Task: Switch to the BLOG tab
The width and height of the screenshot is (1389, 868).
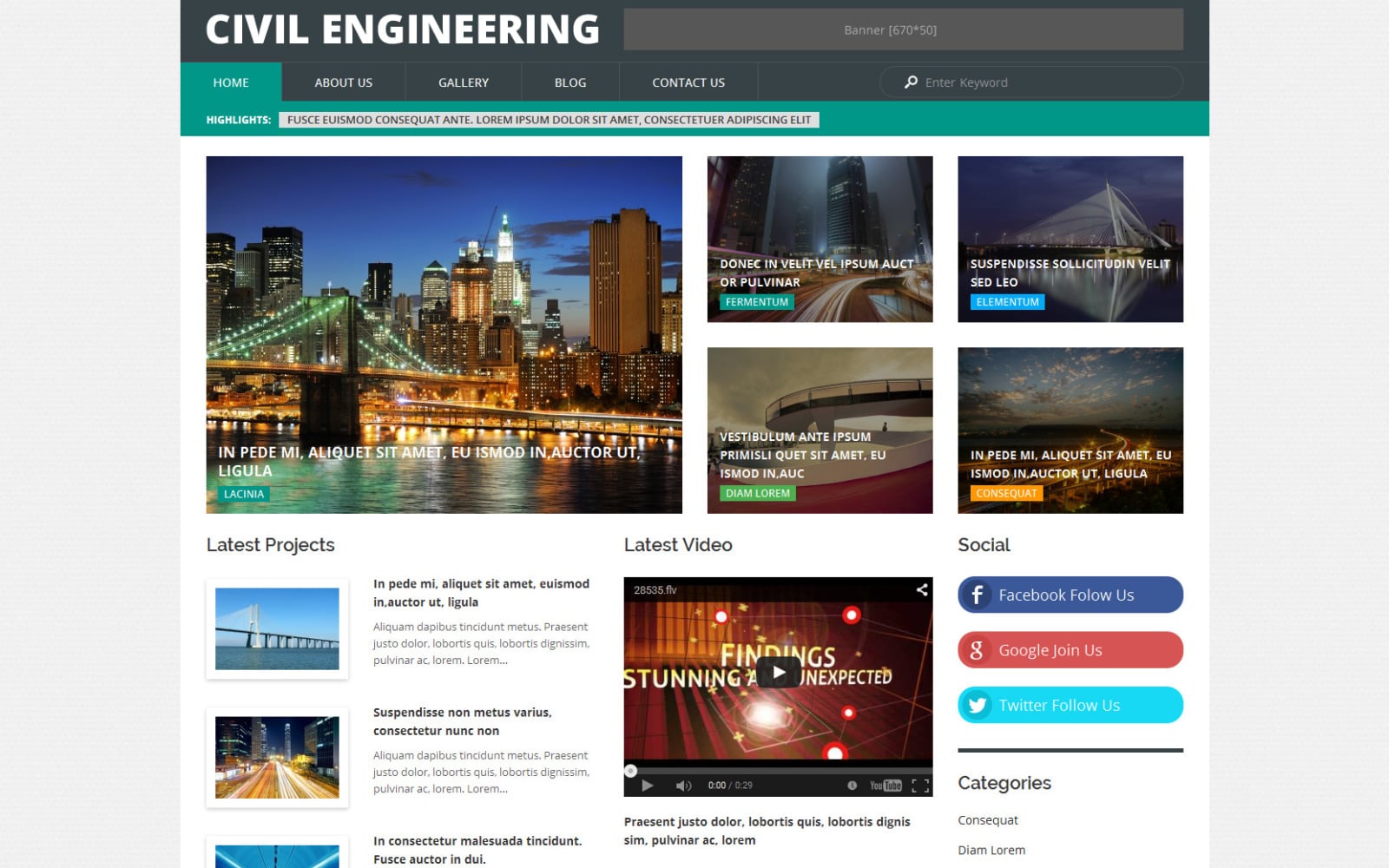Action: point(569,82)
